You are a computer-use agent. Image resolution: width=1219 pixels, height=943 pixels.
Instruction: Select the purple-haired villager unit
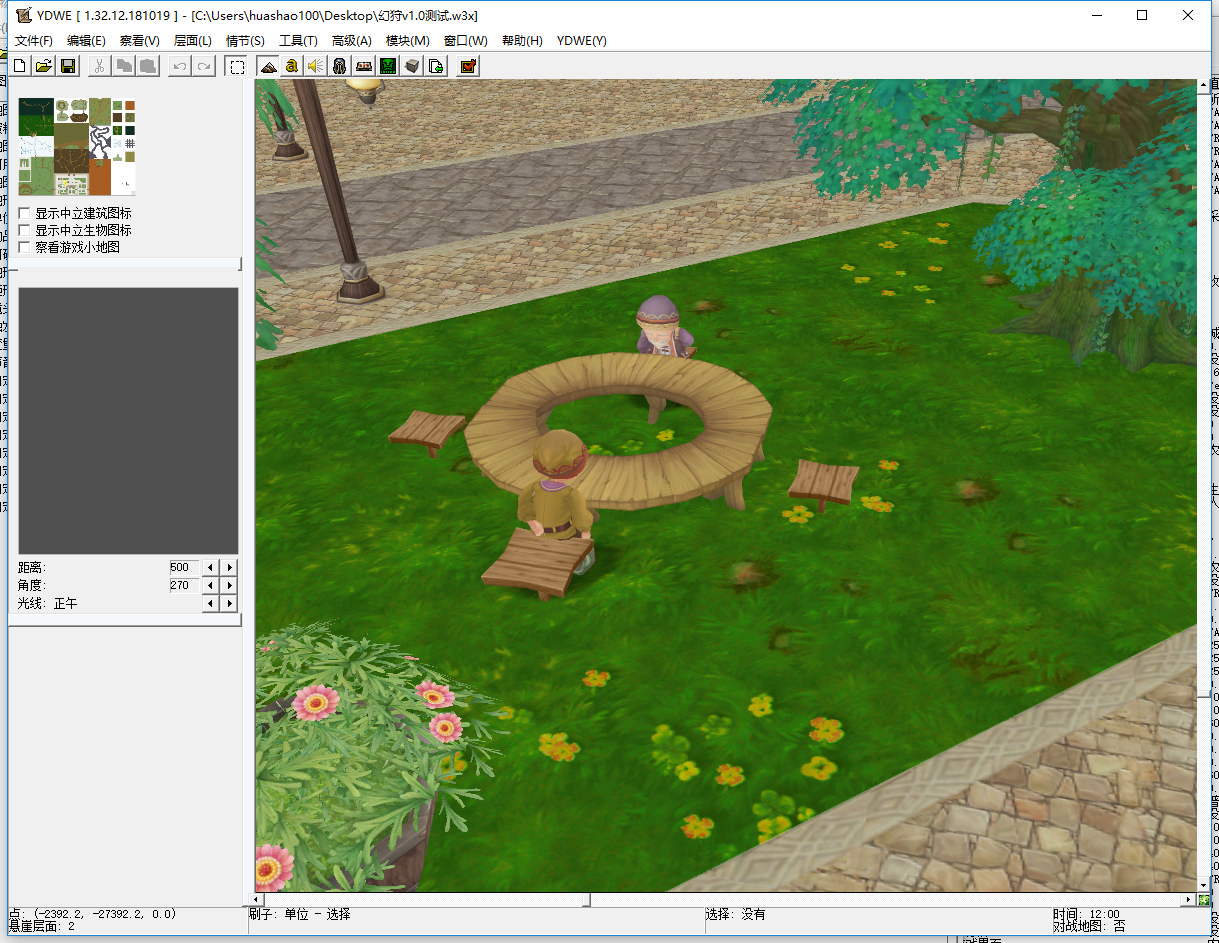[x=663, y=327]
